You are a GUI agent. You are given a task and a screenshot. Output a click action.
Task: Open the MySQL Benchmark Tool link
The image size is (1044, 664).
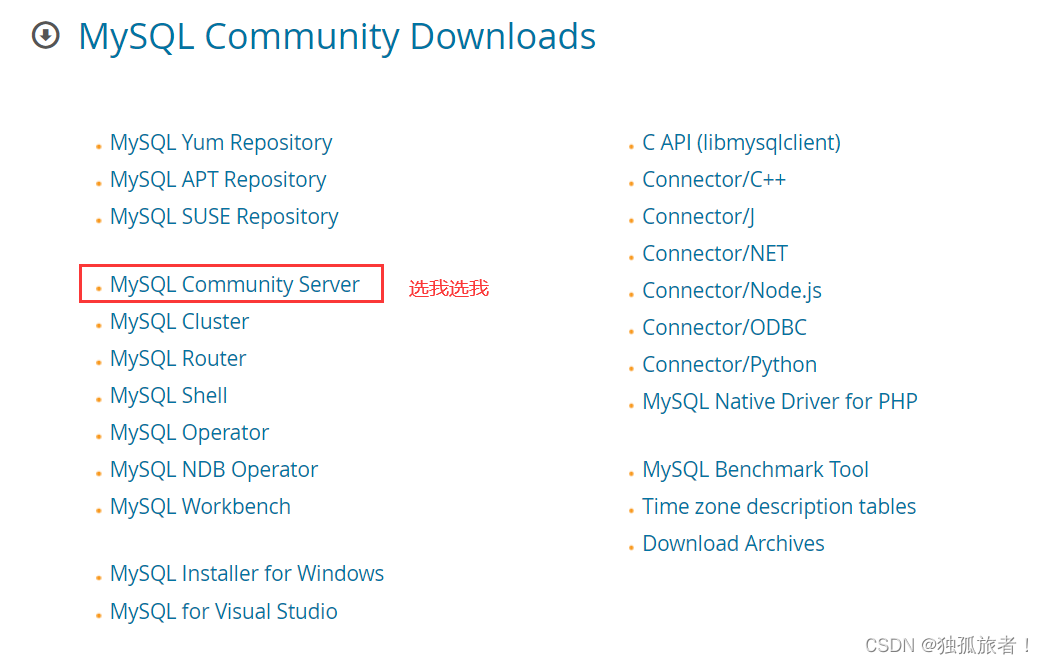(x=756, y=470)
